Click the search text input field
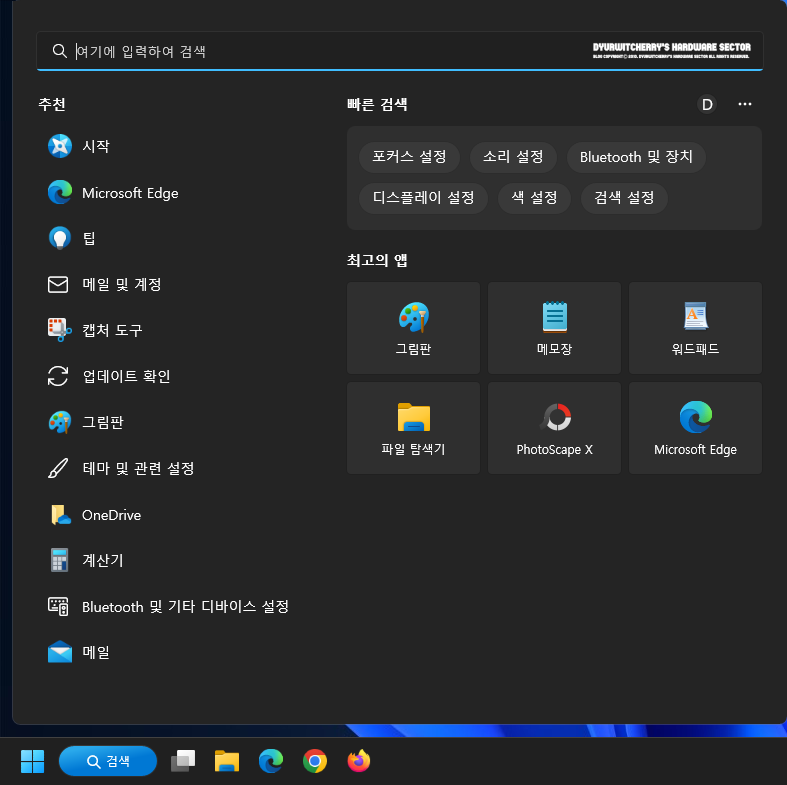 400,51
